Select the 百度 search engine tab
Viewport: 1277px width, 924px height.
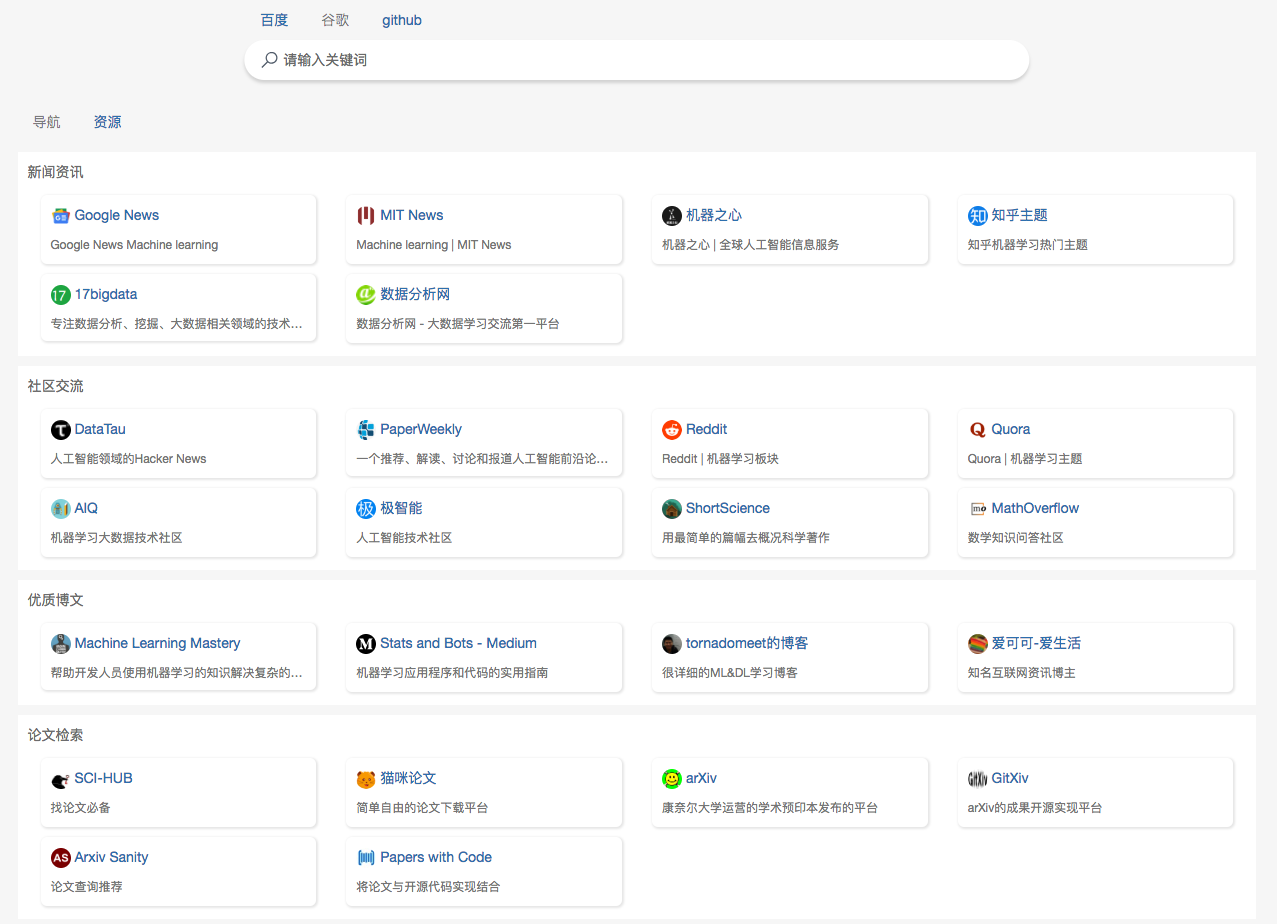pos(274,20)
